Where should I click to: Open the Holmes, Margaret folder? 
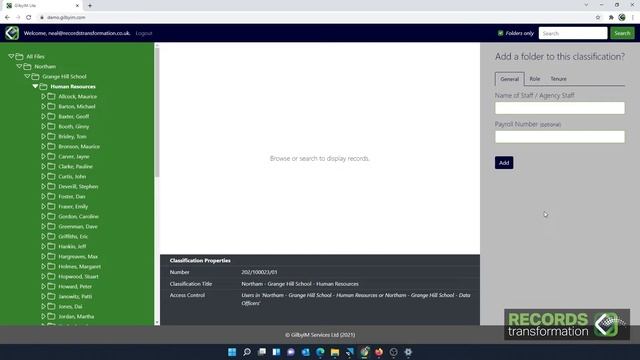pyautogui.click(x=80, y=267)
